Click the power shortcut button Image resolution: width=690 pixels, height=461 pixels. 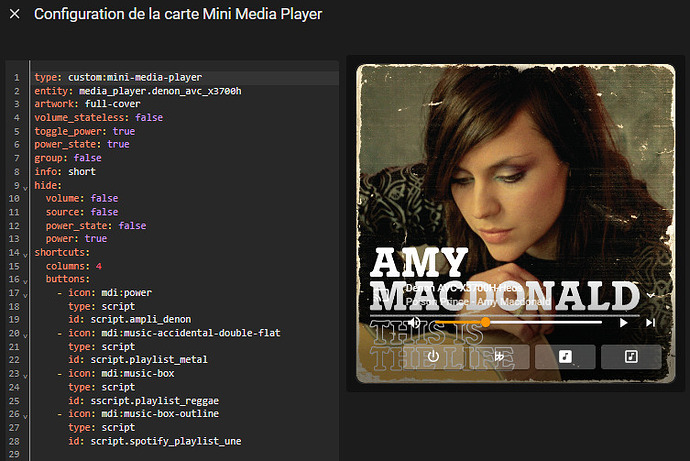(x=433, y=356)
